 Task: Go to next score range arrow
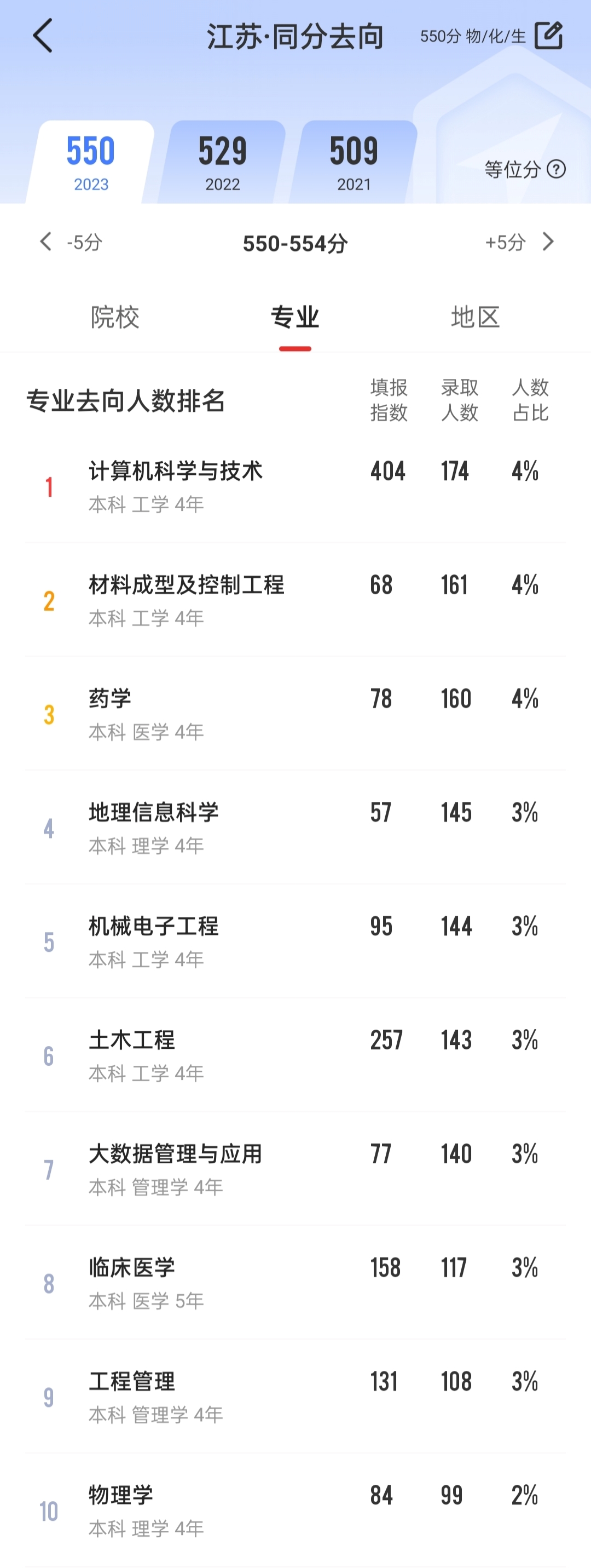click(548, 242)
